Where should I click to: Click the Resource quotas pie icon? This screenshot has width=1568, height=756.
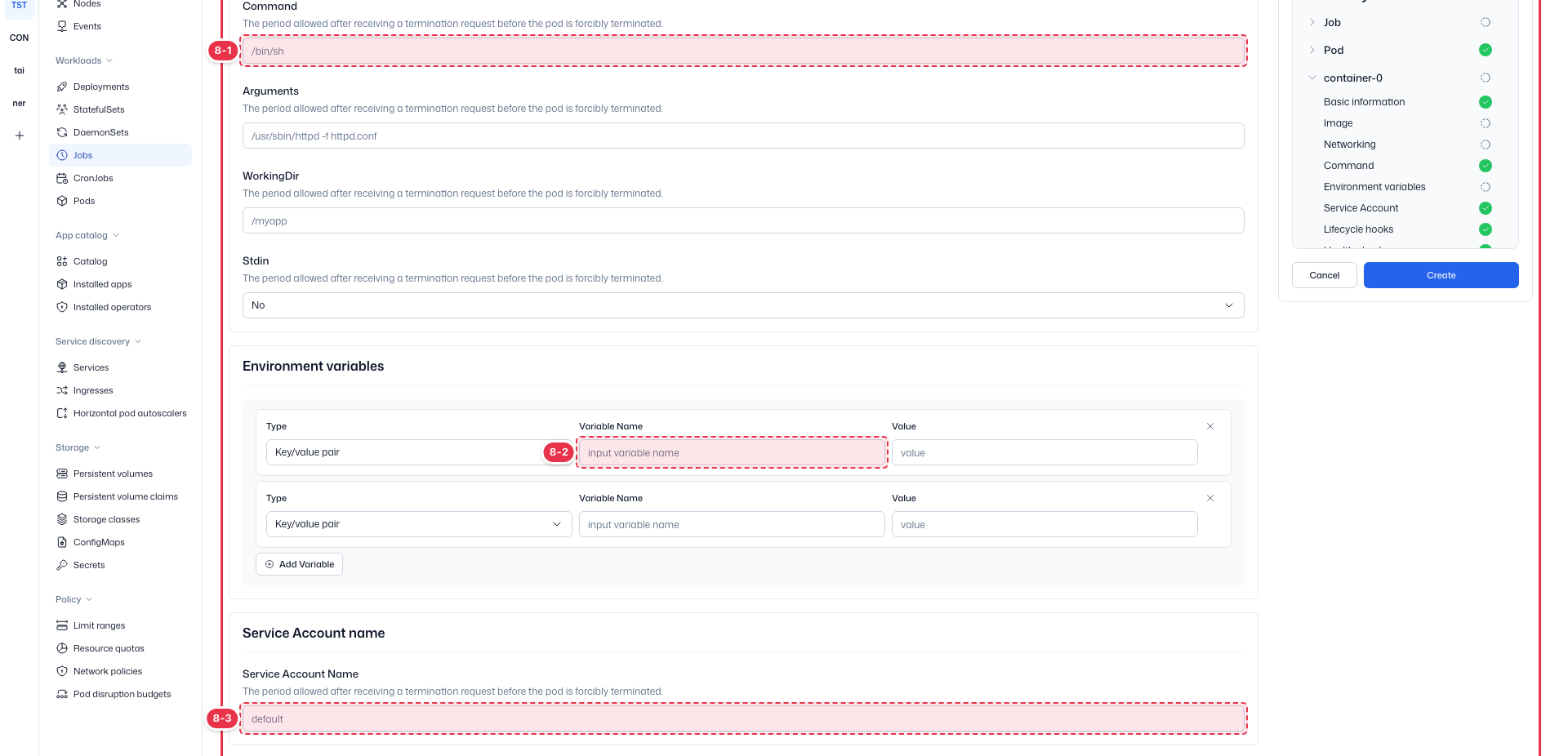pos(62,648)
